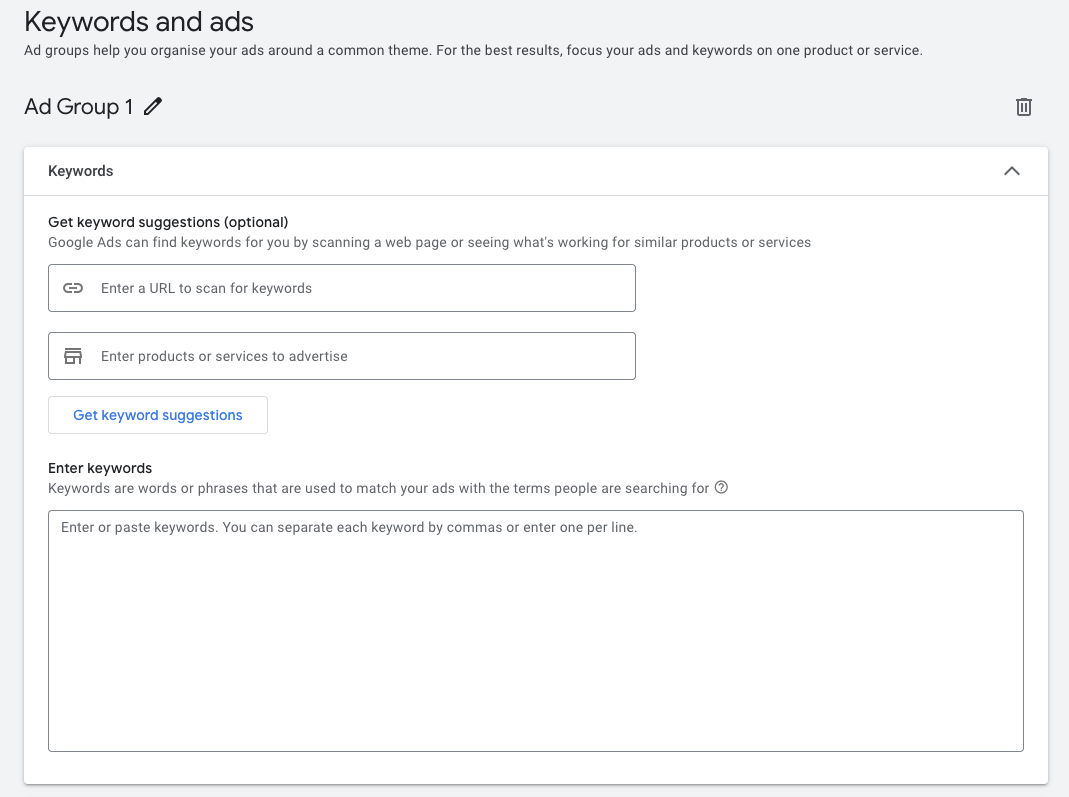Click the 'Enter keywords' section label
1069x797 pixels.
tap(100, 467)
